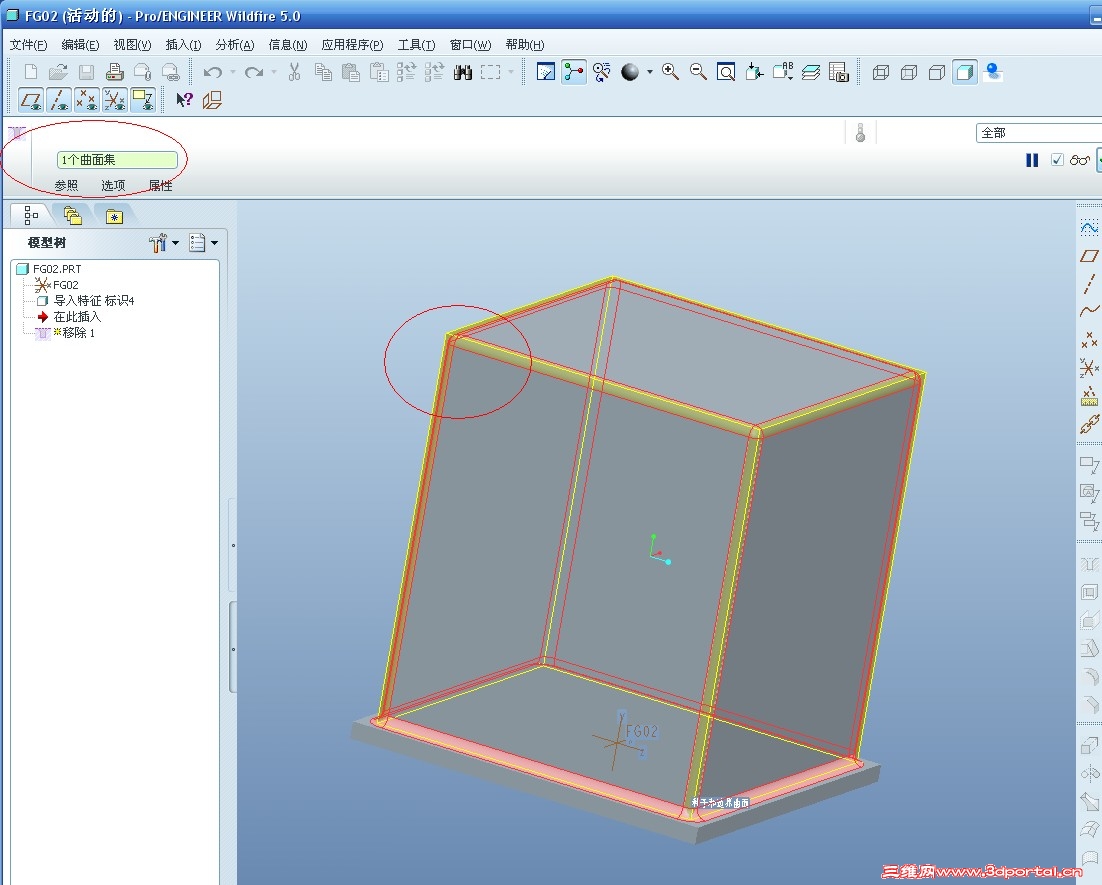Toggle coordinate systems display
The width and height of the screenshot is (1102, 885).
115,100
